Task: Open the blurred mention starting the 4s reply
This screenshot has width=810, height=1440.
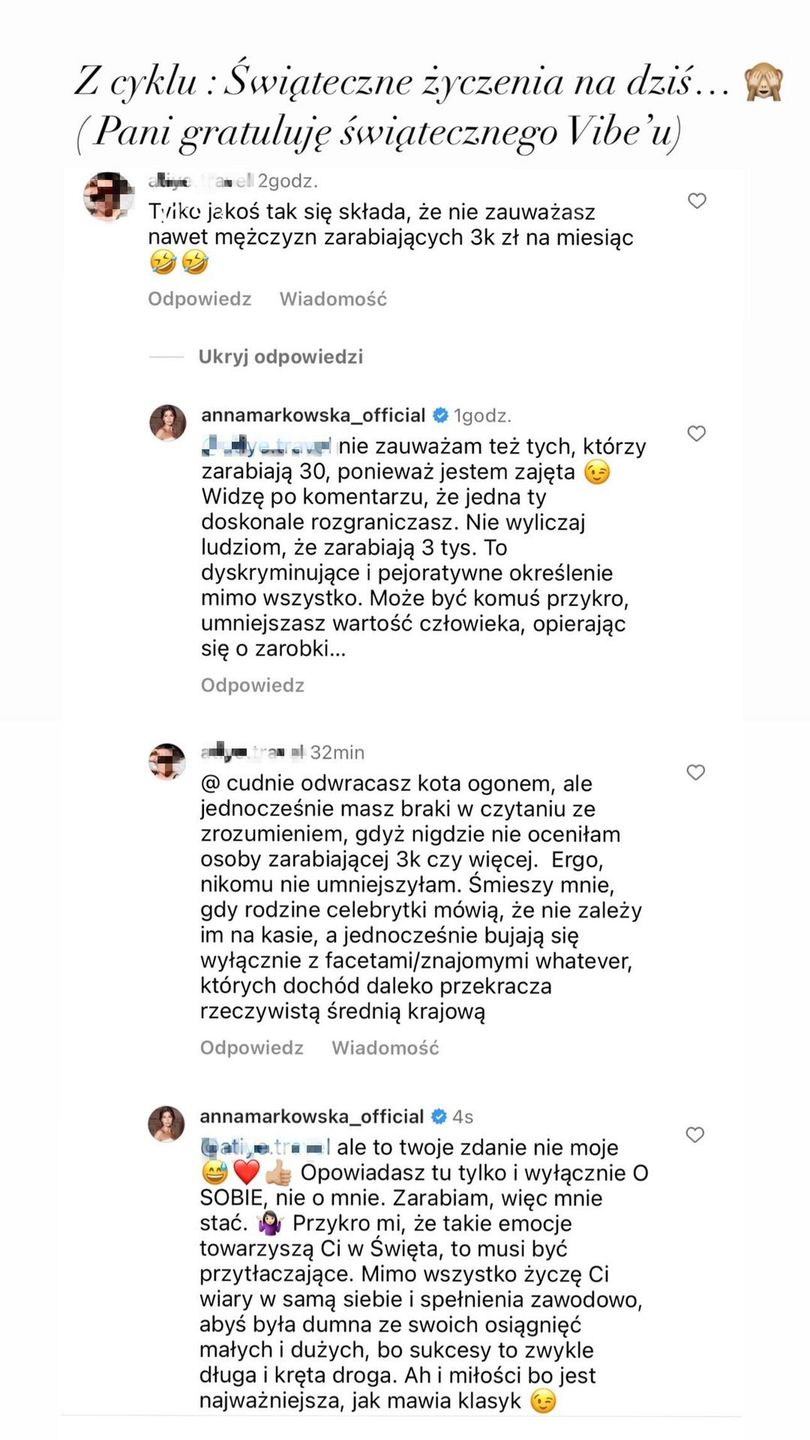Action: tap(266, 1146)
